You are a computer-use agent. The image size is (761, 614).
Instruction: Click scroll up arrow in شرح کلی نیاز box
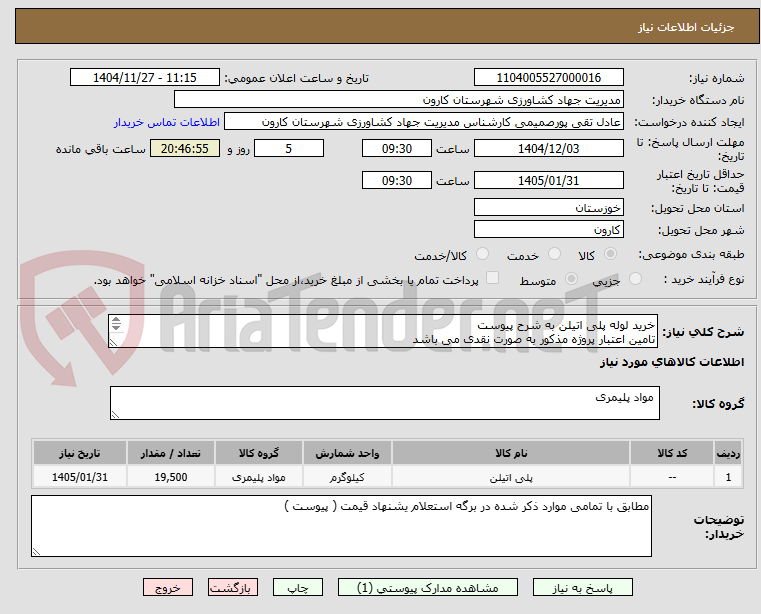116,320
